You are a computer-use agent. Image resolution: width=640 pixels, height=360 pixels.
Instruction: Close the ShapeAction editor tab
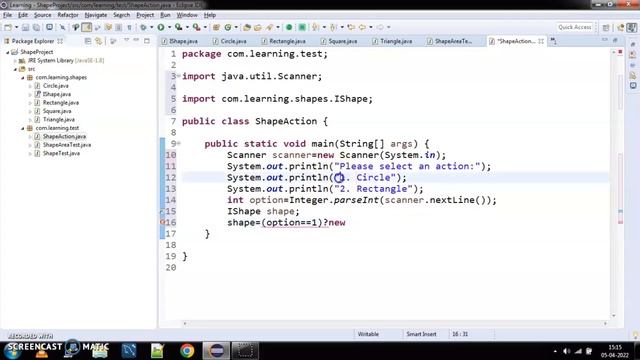(x=541, y=41)
